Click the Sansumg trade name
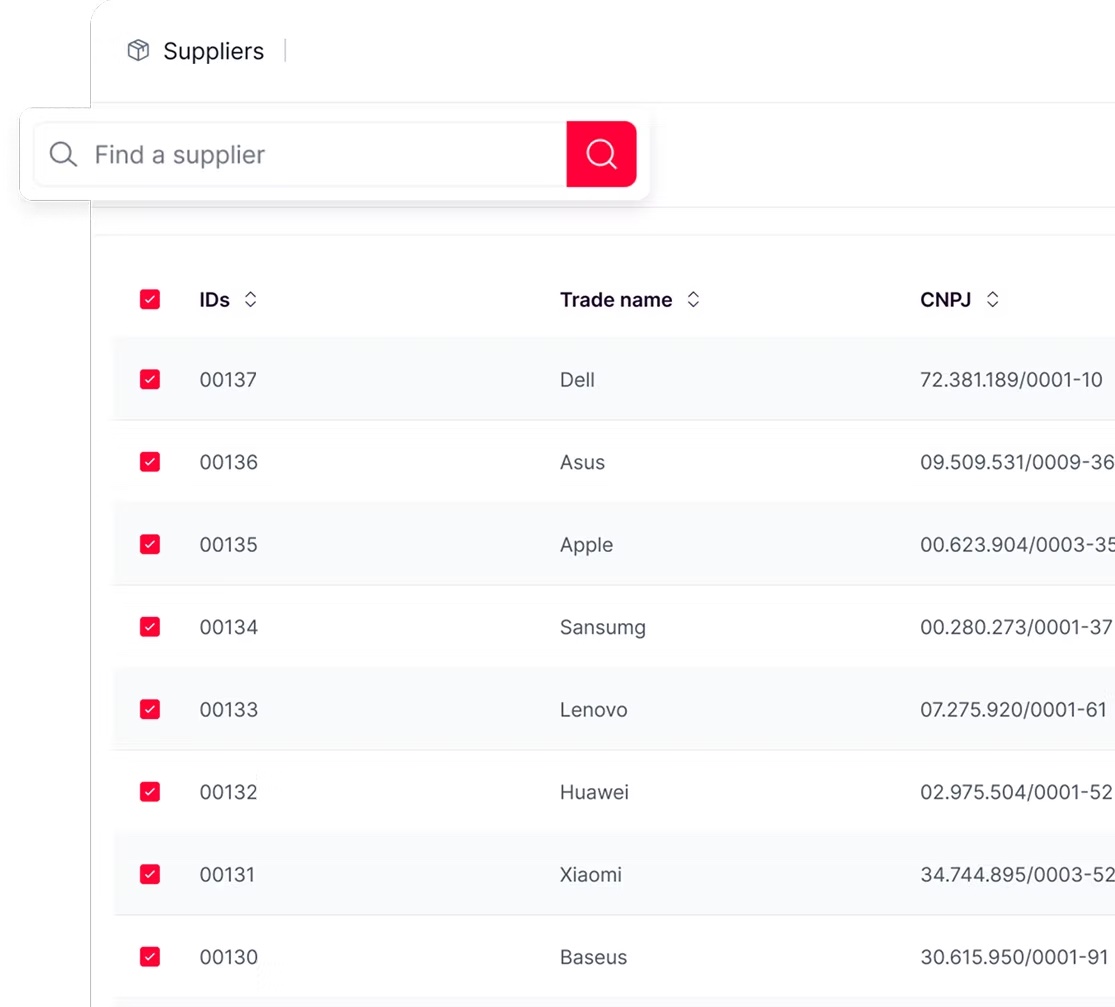 tap(602, 628)
